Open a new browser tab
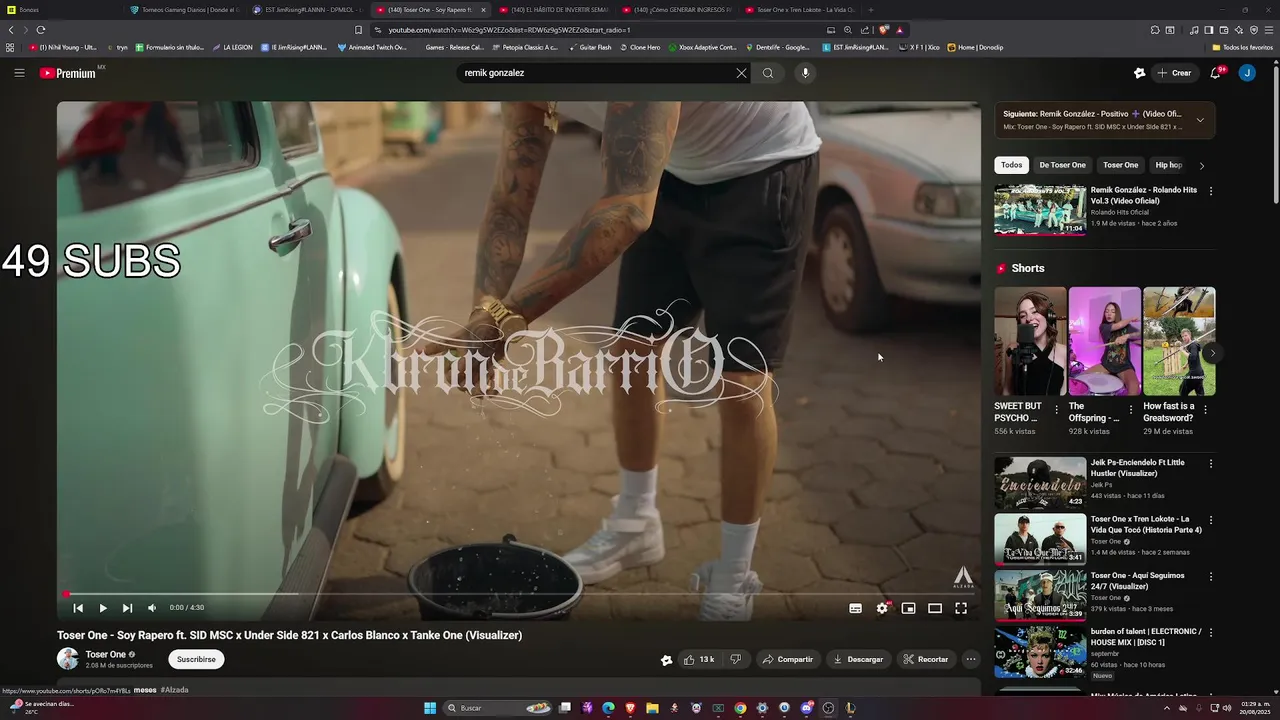Image resolution: width=1280 pixels, height=720 pixels. pos(870,10)
